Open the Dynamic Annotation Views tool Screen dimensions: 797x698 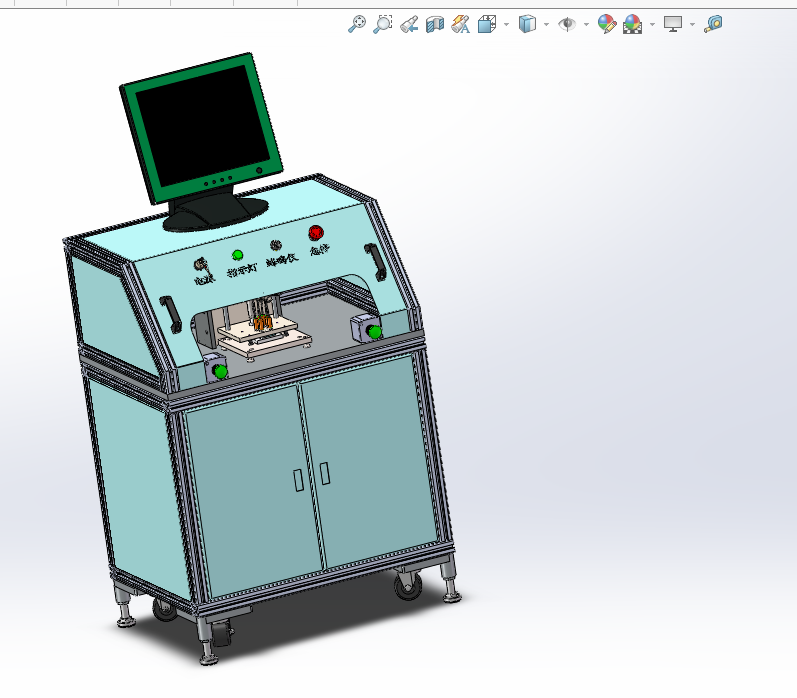pos(461,24)
